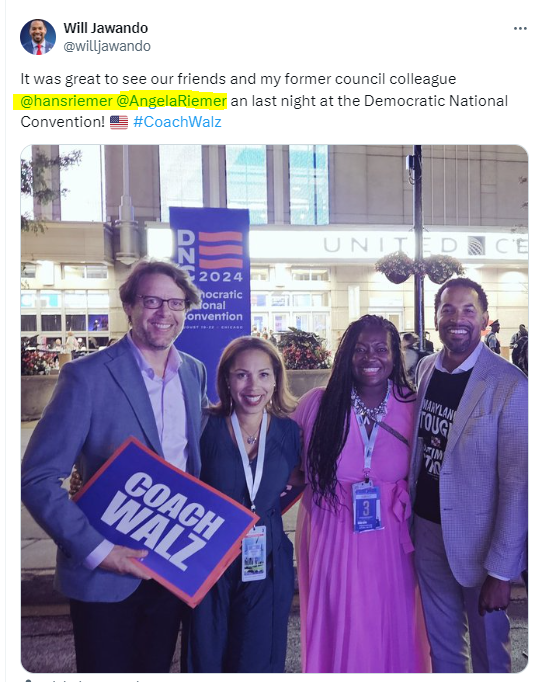Click the red-white striped DNC logo

[x=221, y=250]
